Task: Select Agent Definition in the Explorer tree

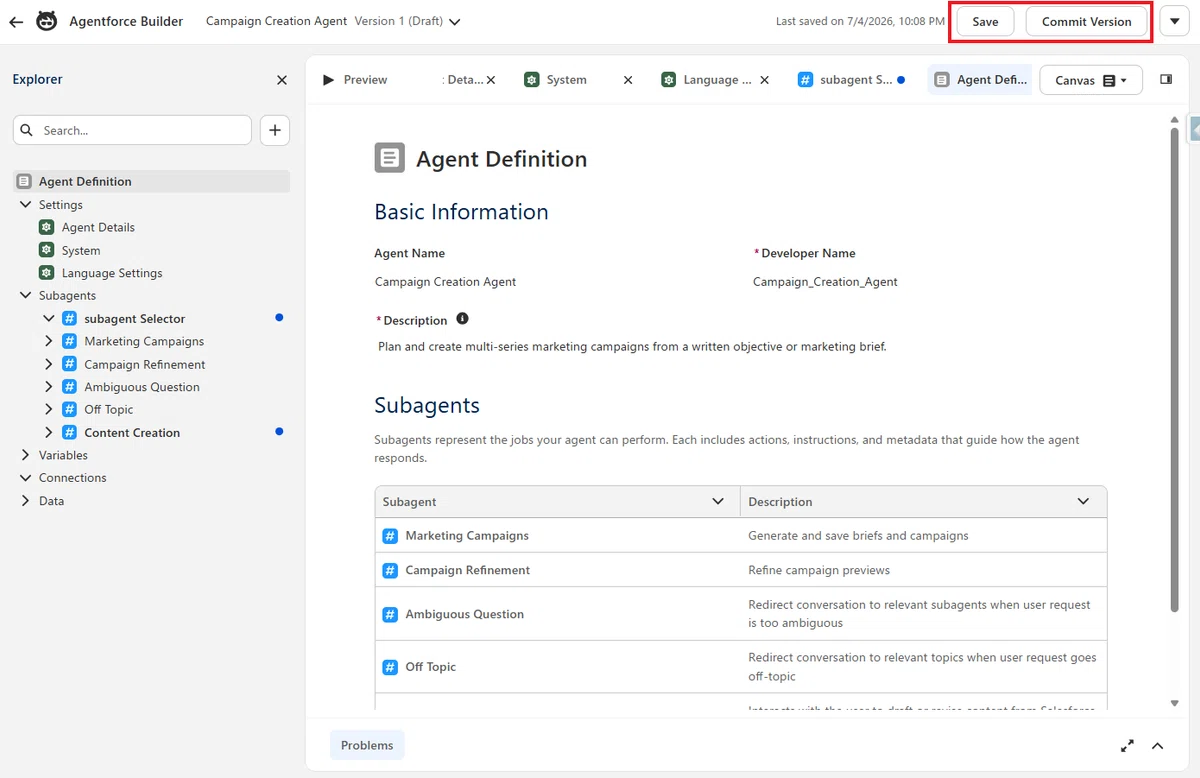Action: click(151, 181)
